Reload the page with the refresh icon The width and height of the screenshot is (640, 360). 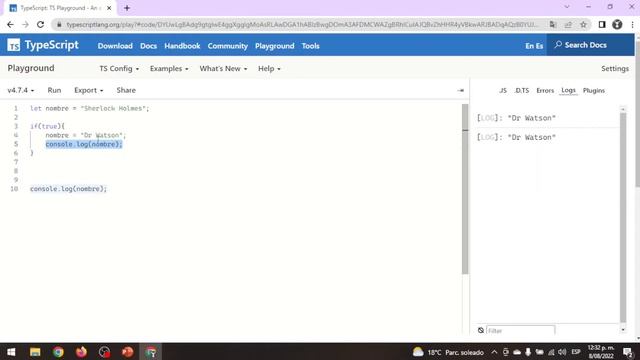(x=40, y=24)
